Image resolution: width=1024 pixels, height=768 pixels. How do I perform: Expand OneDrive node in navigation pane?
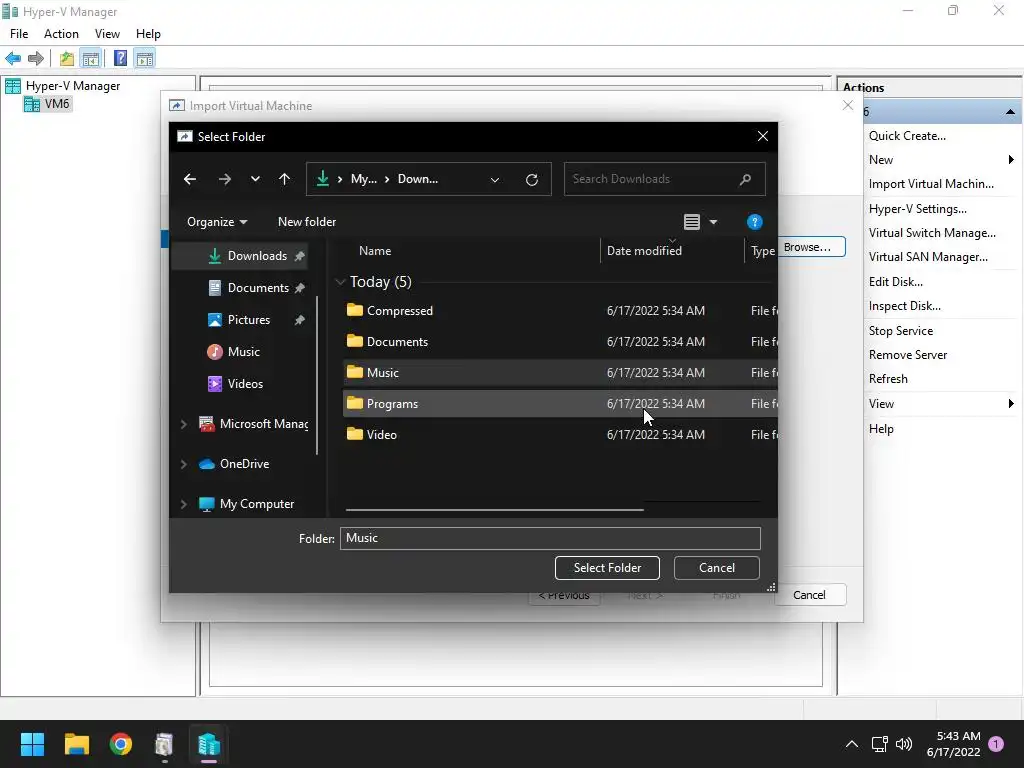[184, 464]
